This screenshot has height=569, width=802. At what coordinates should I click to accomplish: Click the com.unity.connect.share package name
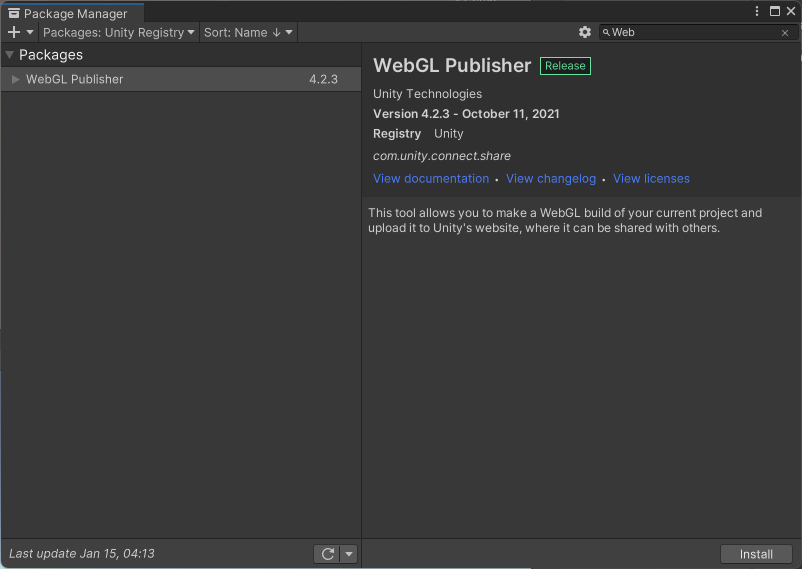tap(442, 156)
